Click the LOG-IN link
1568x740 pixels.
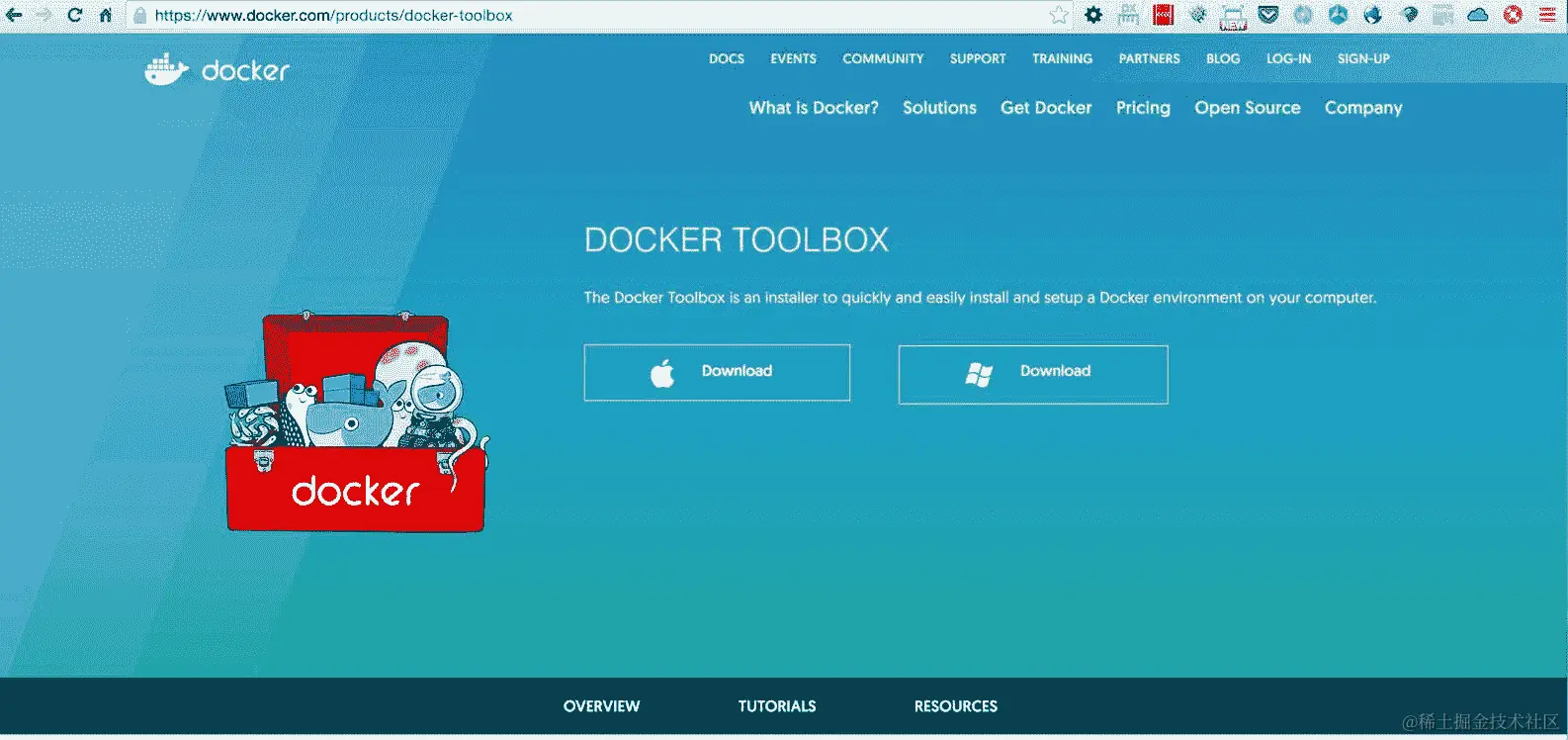(1288, 58)
